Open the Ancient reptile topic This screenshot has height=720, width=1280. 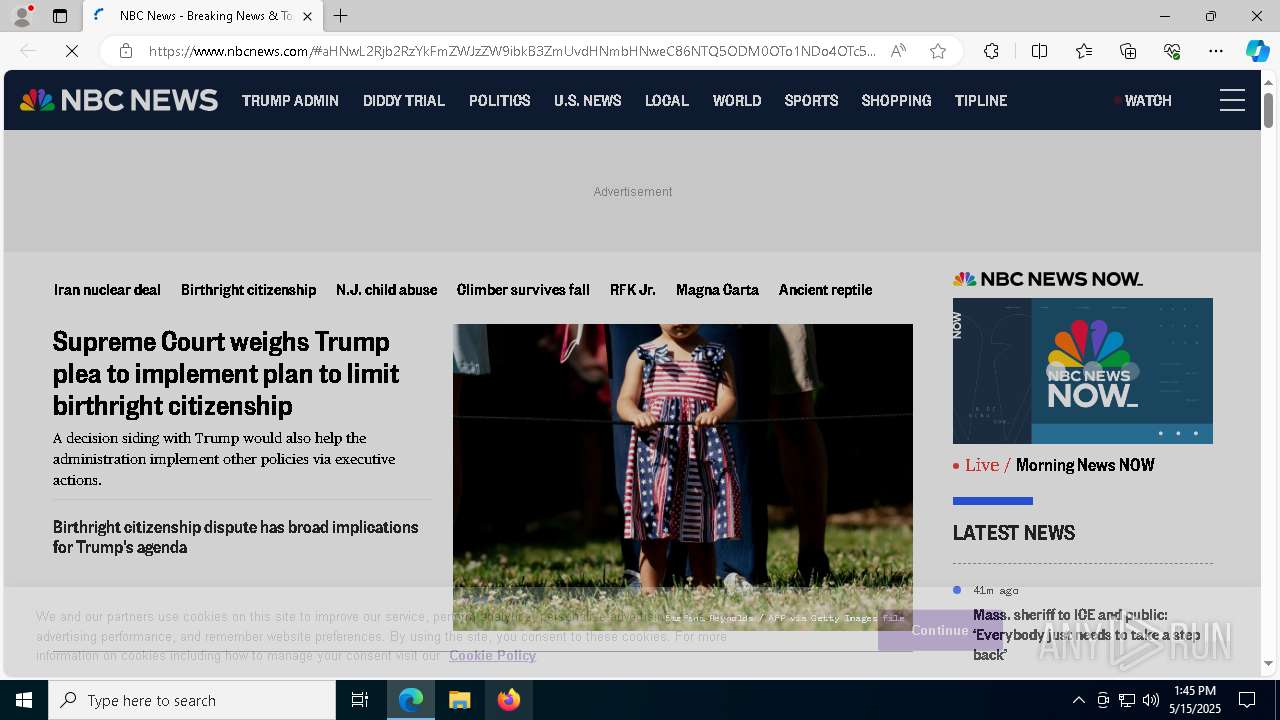tap(825, 289)
